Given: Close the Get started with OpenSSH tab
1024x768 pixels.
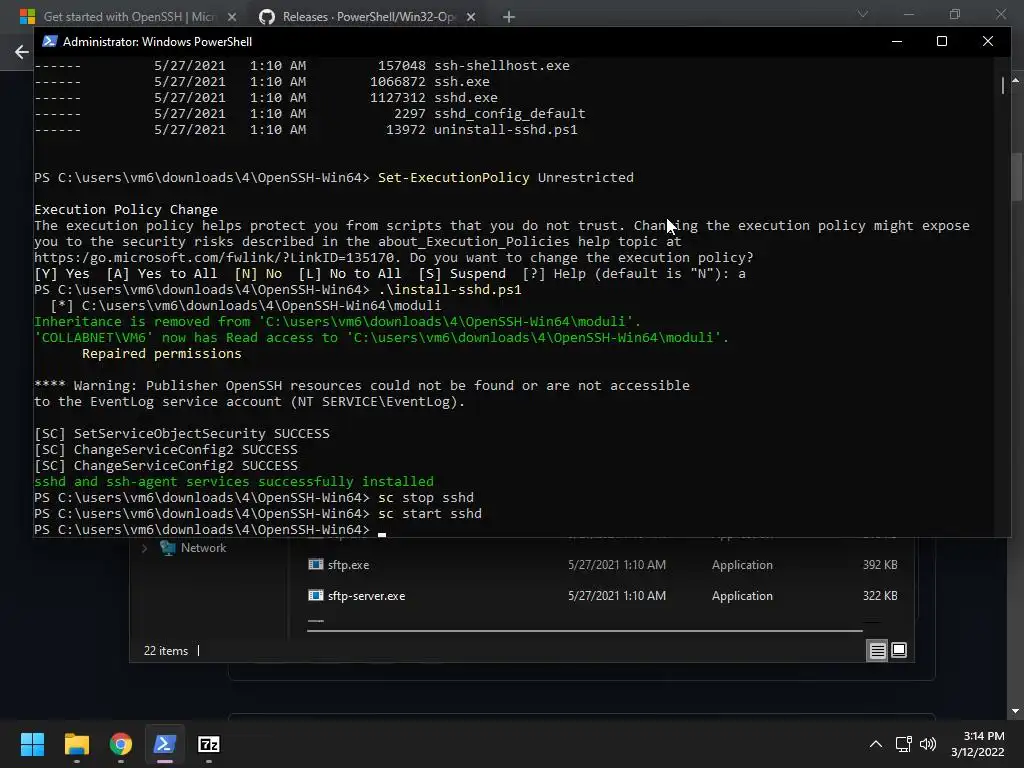Looking at the screenshot, I should pyautogui.click(x=232, y=17).
